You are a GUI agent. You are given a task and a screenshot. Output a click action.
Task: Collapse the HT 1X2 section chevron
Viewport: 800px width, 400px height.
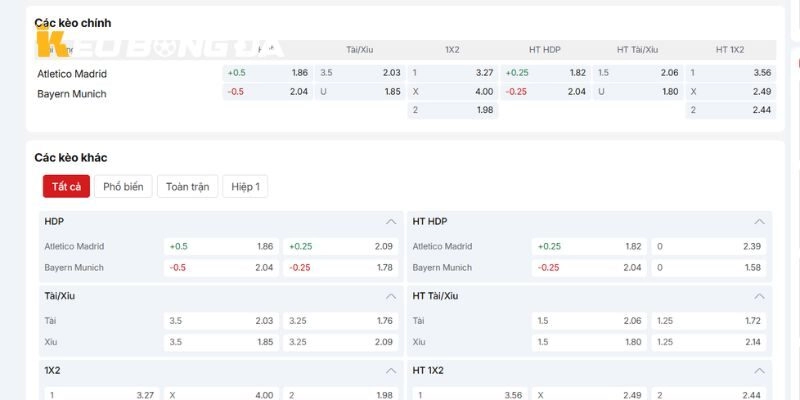click(x=759, y=370)
